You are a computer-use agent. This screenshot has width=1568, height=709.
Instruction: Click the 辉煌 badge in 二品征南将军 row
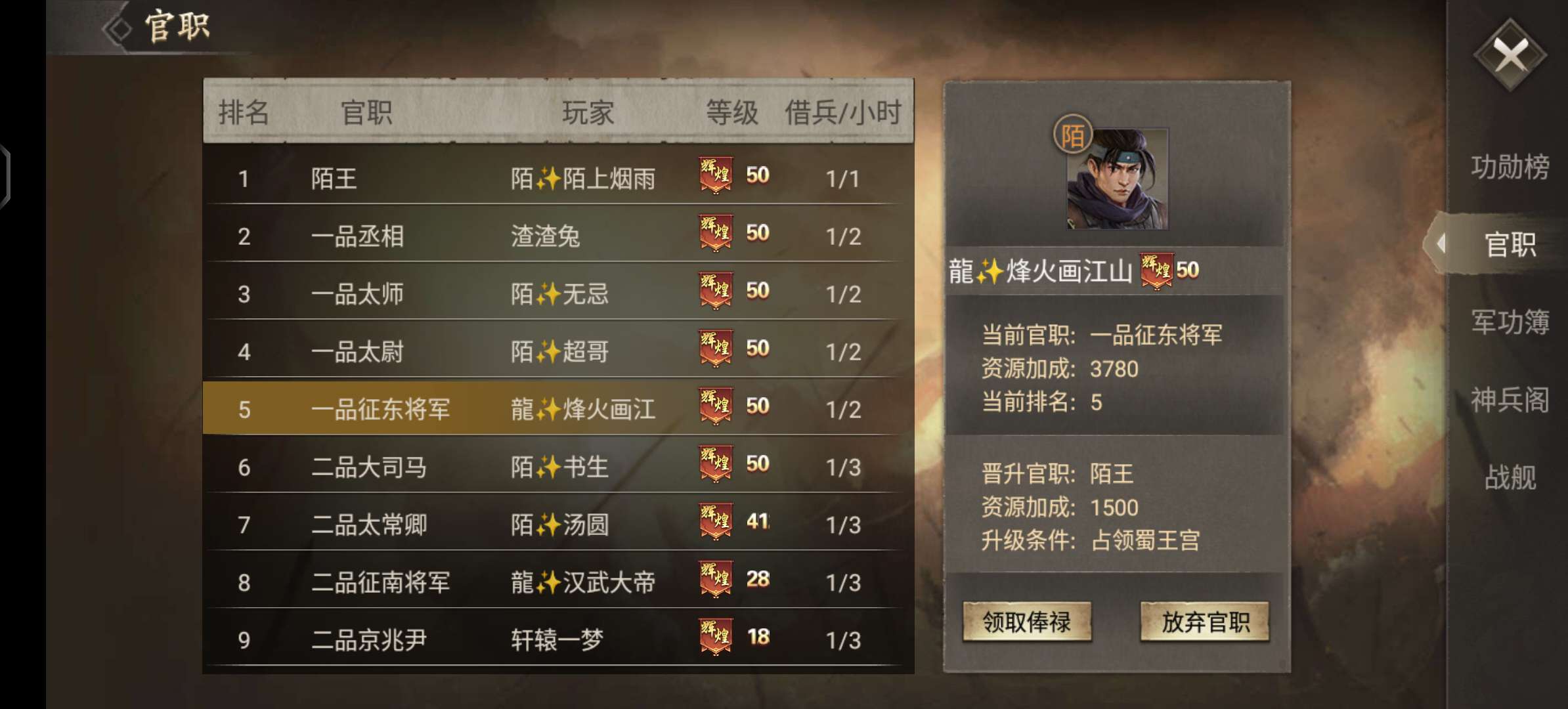coord(716,579)
